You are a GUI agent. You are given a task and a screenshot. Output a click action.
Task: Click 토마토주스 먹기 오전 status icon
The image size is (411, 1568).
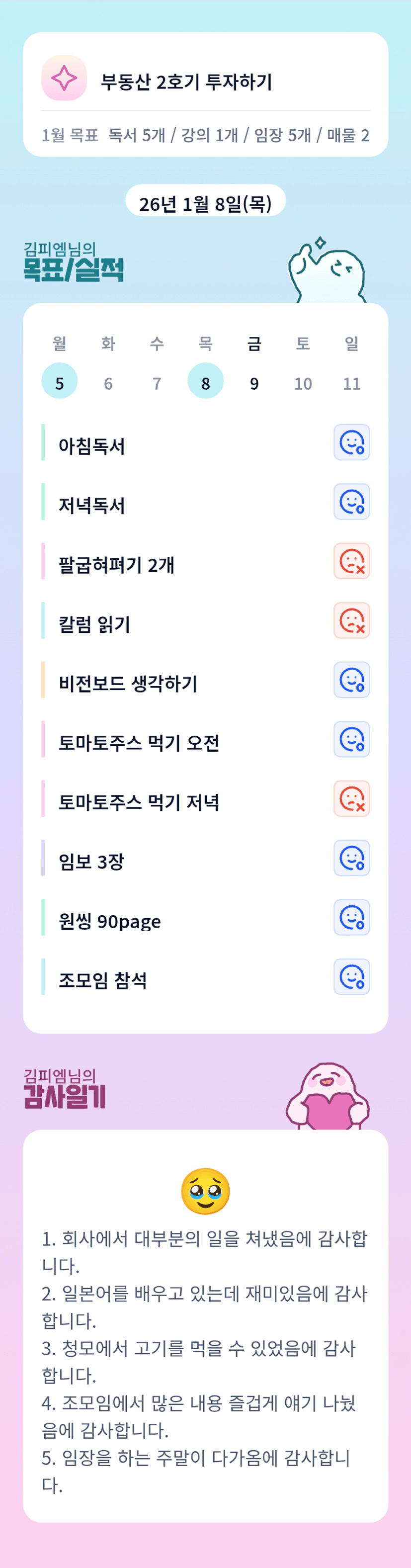click(351, 740)
